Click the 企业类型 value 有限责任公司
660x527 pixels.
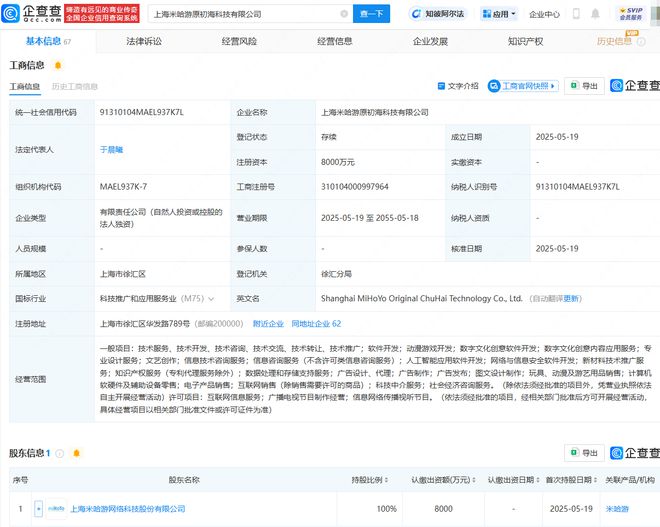point(161,218)
